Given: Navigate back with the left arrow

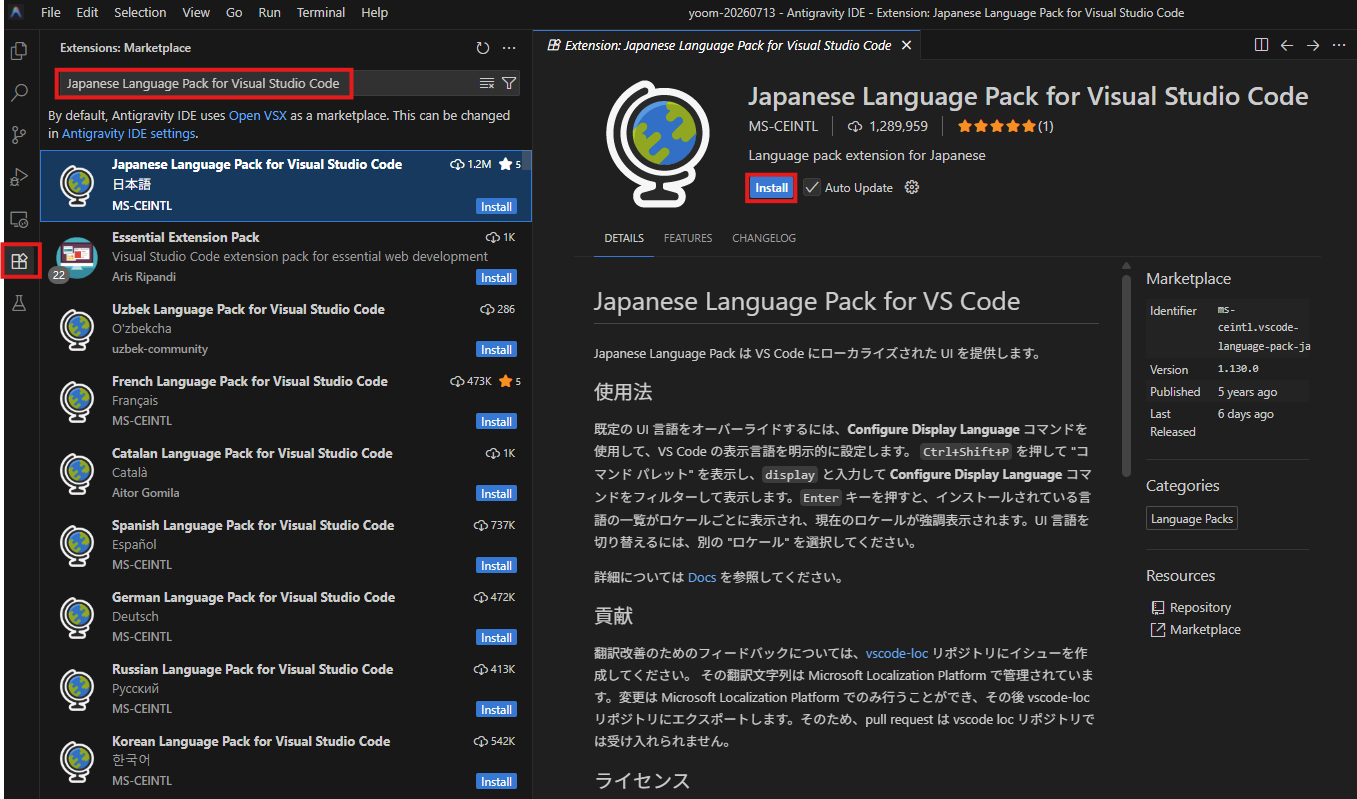Looking at the screenshot, I should [x=1287, y=45].
